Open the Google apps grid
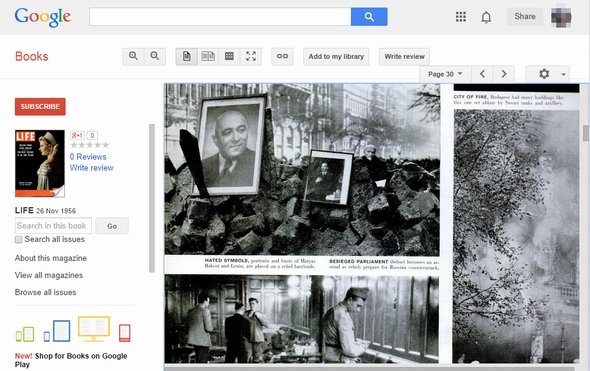The width and height of the screenshot is (590, 371). click(x=461, y=17)
